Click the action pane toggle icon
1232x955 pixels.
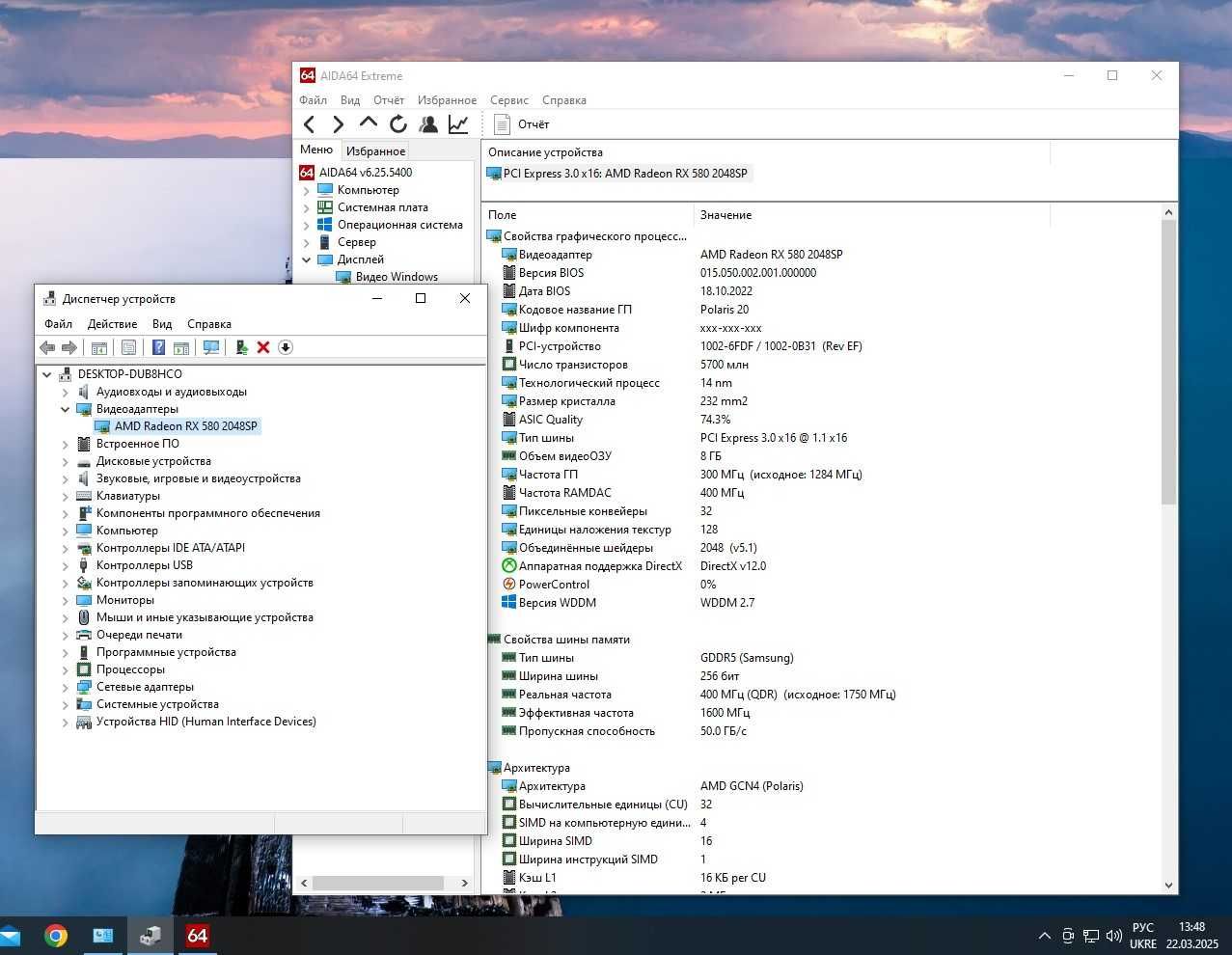click(x=180, y=347)
